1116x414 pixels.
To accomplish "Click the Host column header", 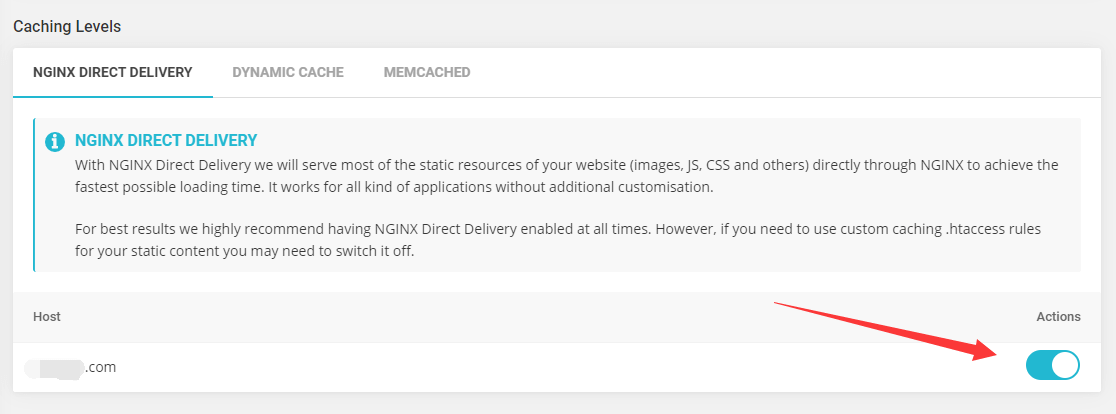I will tap(47, 316).
